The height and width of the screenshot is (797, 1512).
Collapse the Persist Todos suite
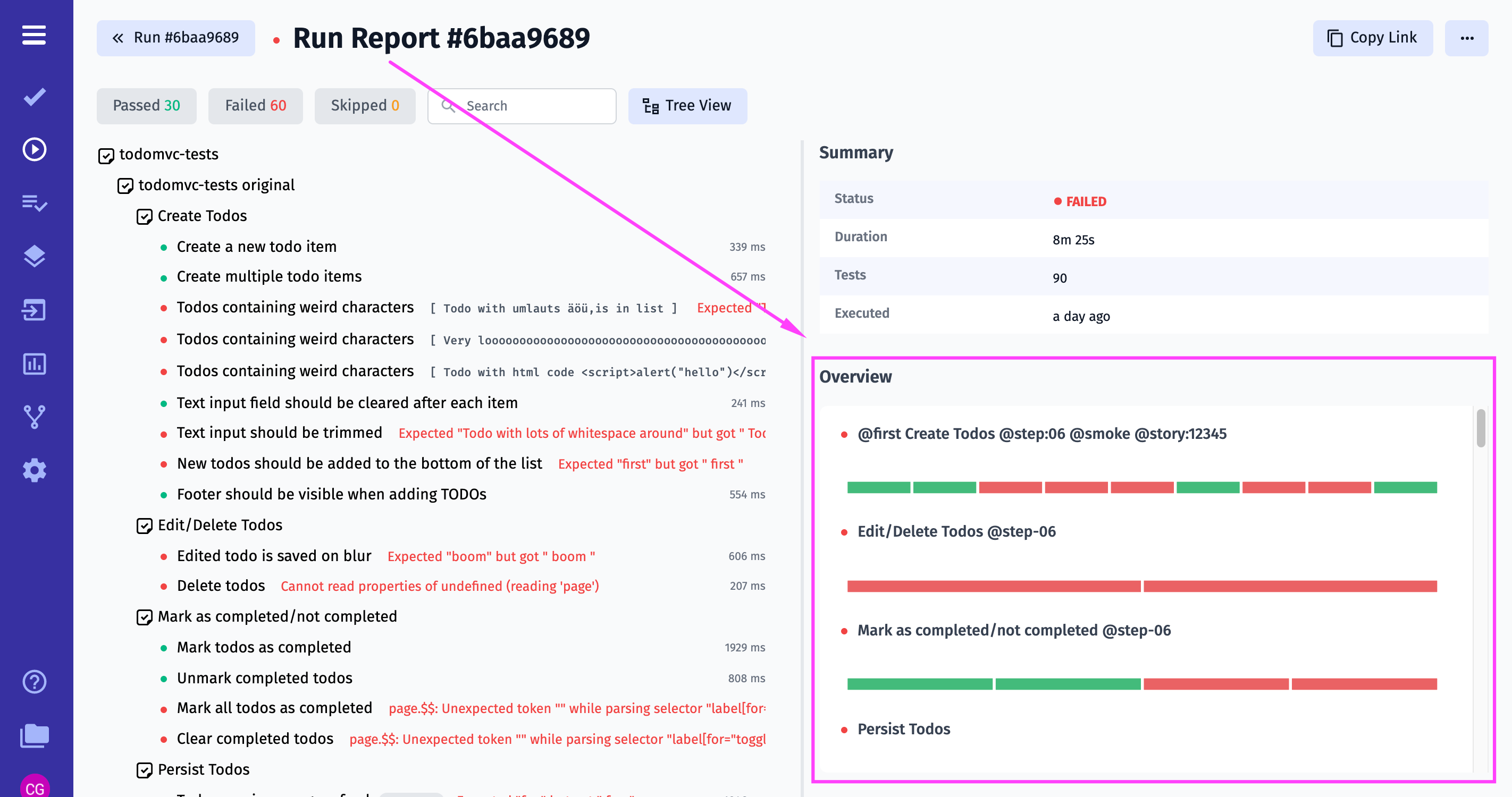(145, 770)
